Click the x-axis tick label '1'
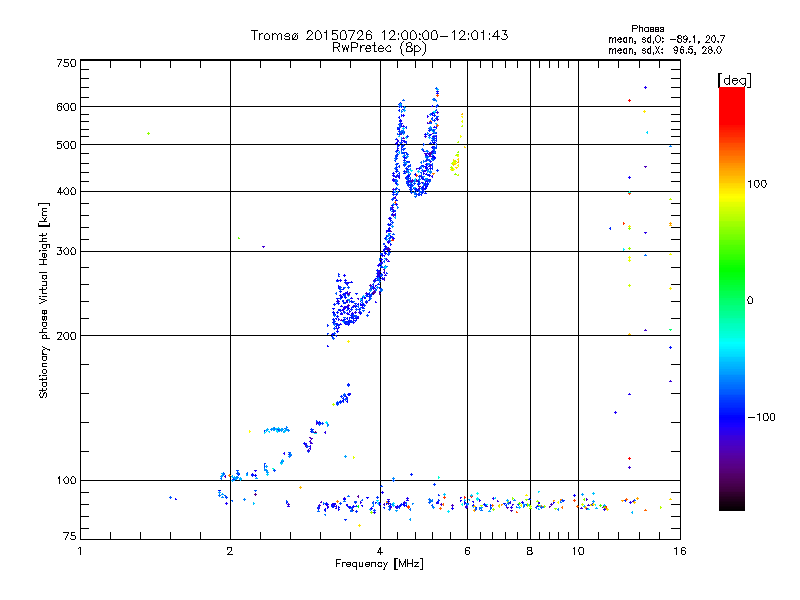Viewport: 800px width, 600px height. [x=80, y=551]
